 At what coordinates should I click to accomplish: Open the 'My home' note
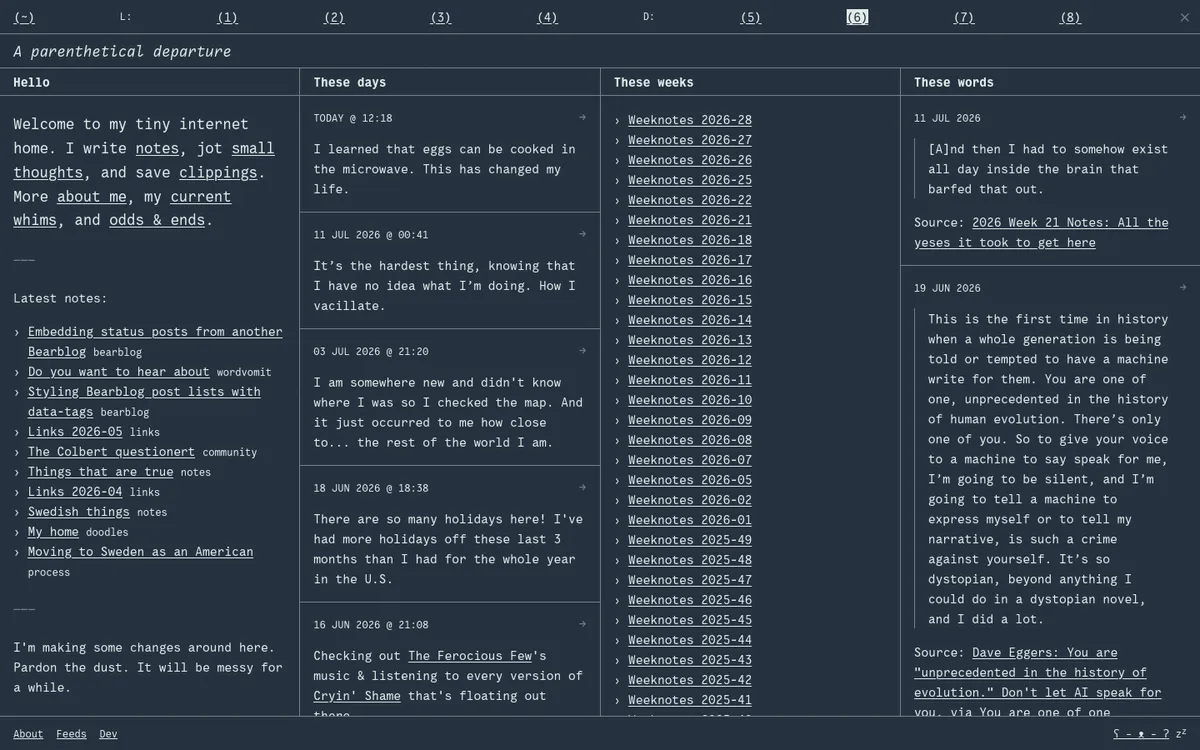53,531
